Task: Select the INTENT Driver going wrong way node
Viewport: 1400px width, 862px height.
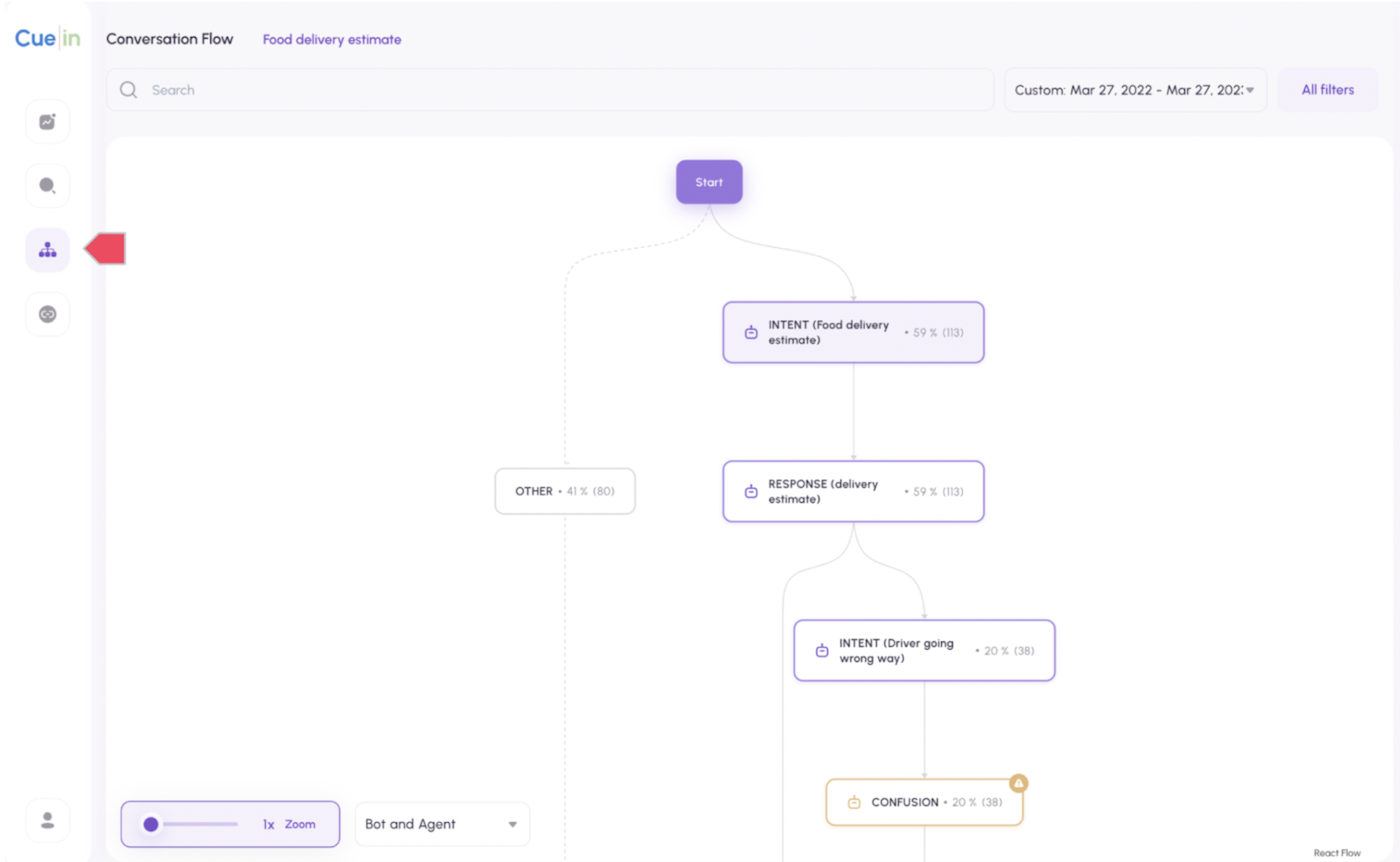Action: tap(924, 650)
